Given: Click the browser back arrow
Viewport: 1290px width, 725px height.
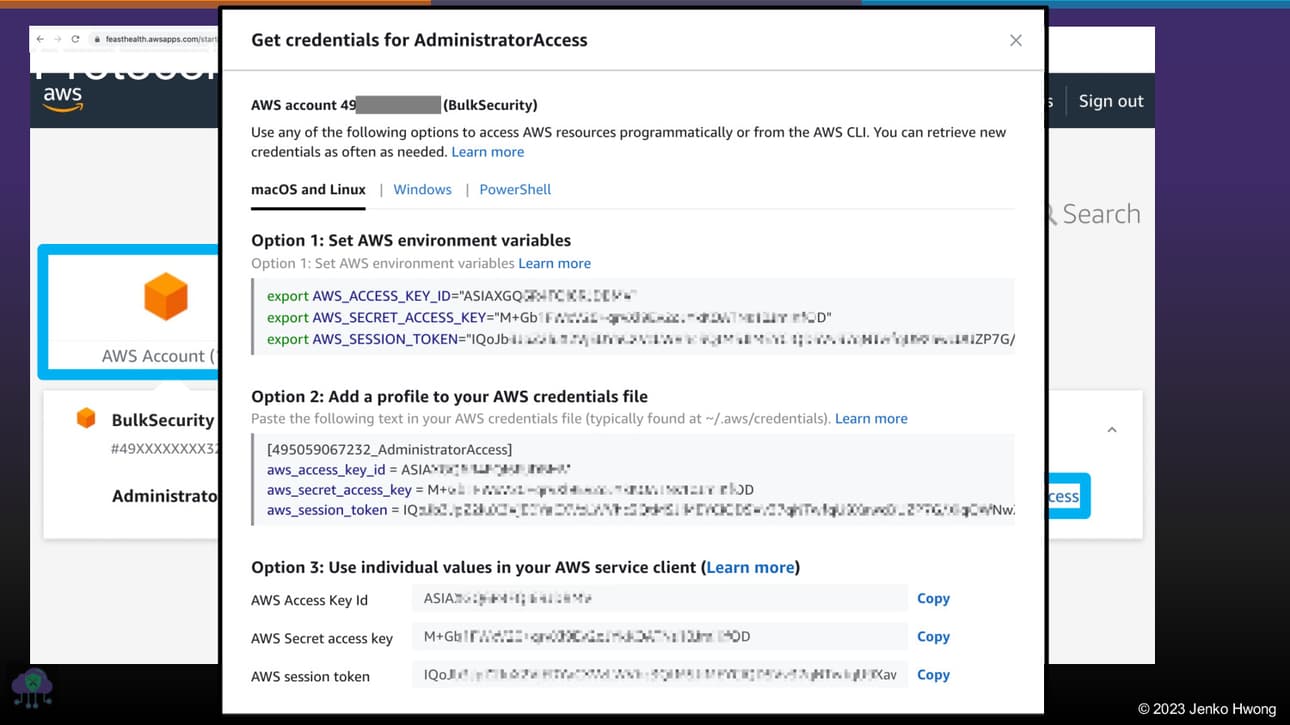Looking at the screenshot, I should tap(40, 39).
